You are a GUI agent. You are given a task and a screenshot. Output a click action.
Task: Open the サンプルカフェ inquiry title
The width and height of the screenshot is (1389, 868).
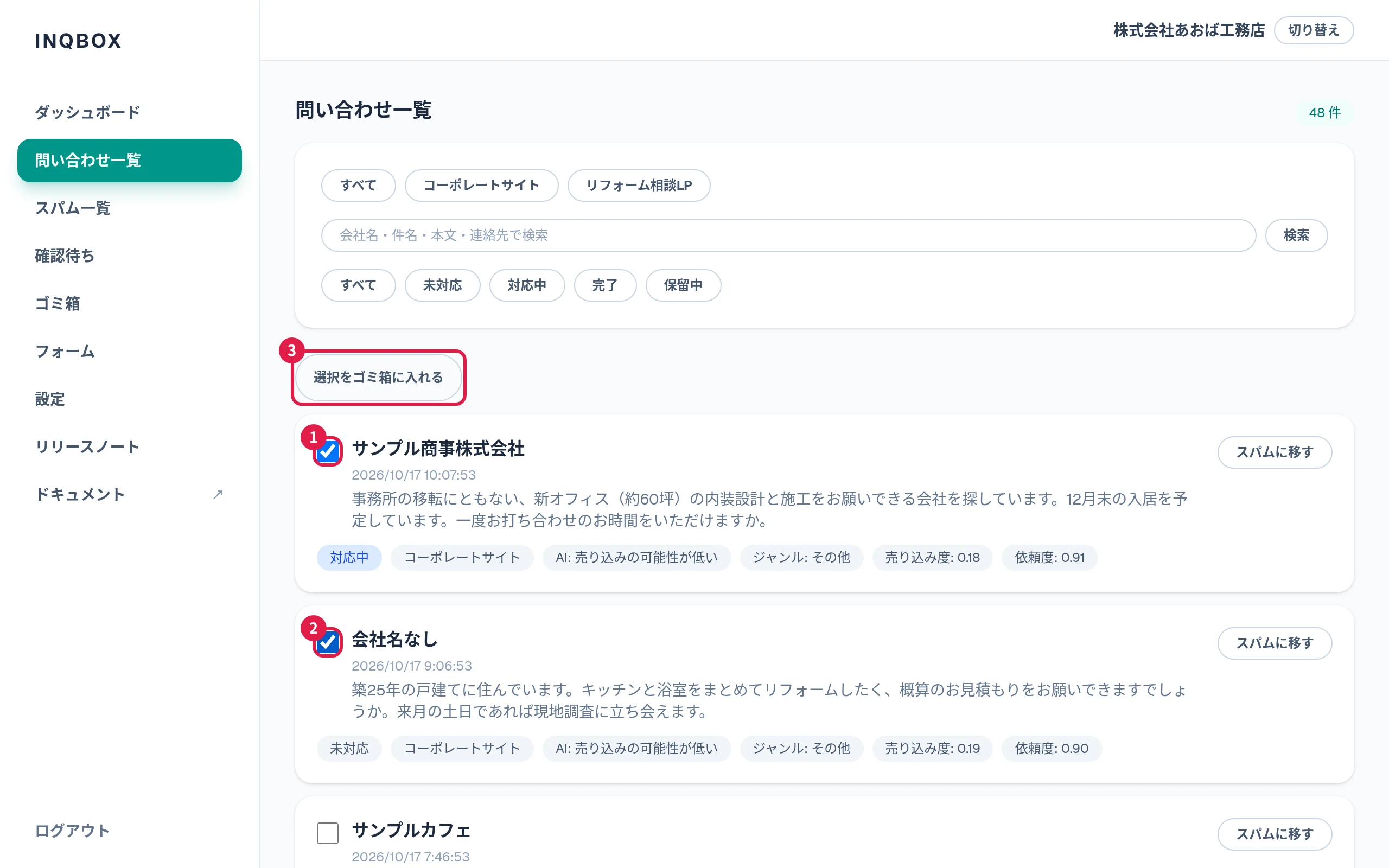pyautogui.click(x=411, y=830)
